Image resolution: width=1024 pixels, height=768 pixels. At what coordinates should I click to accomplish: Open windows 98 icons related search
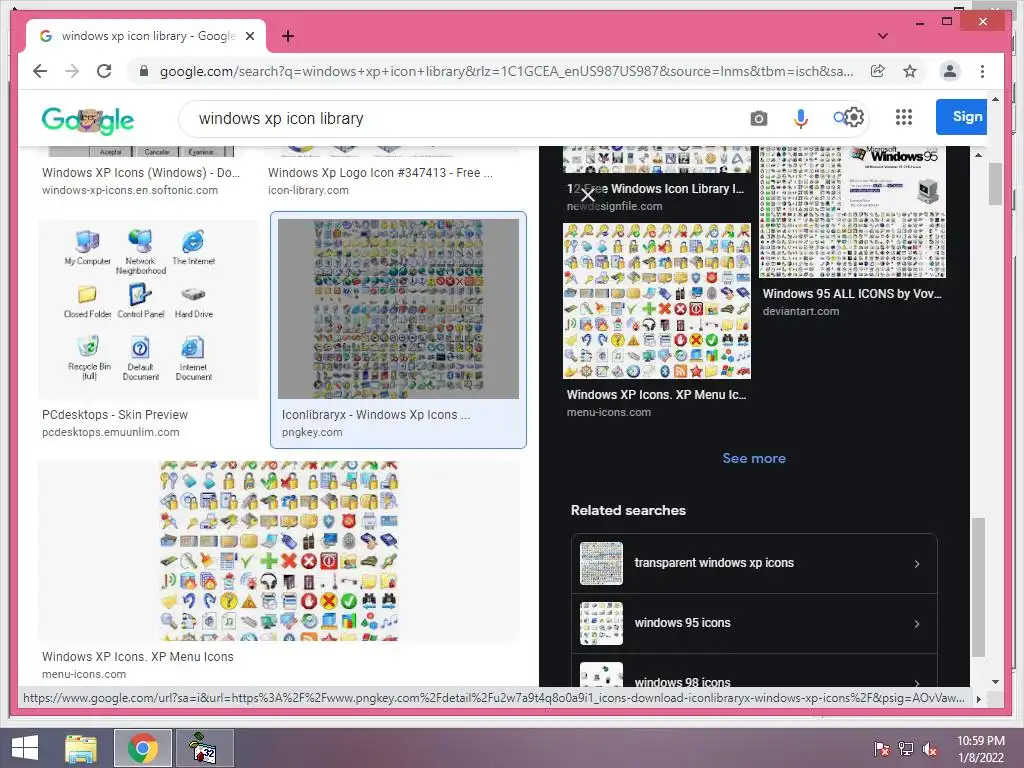pyautogui.click(x=754, y=673)
